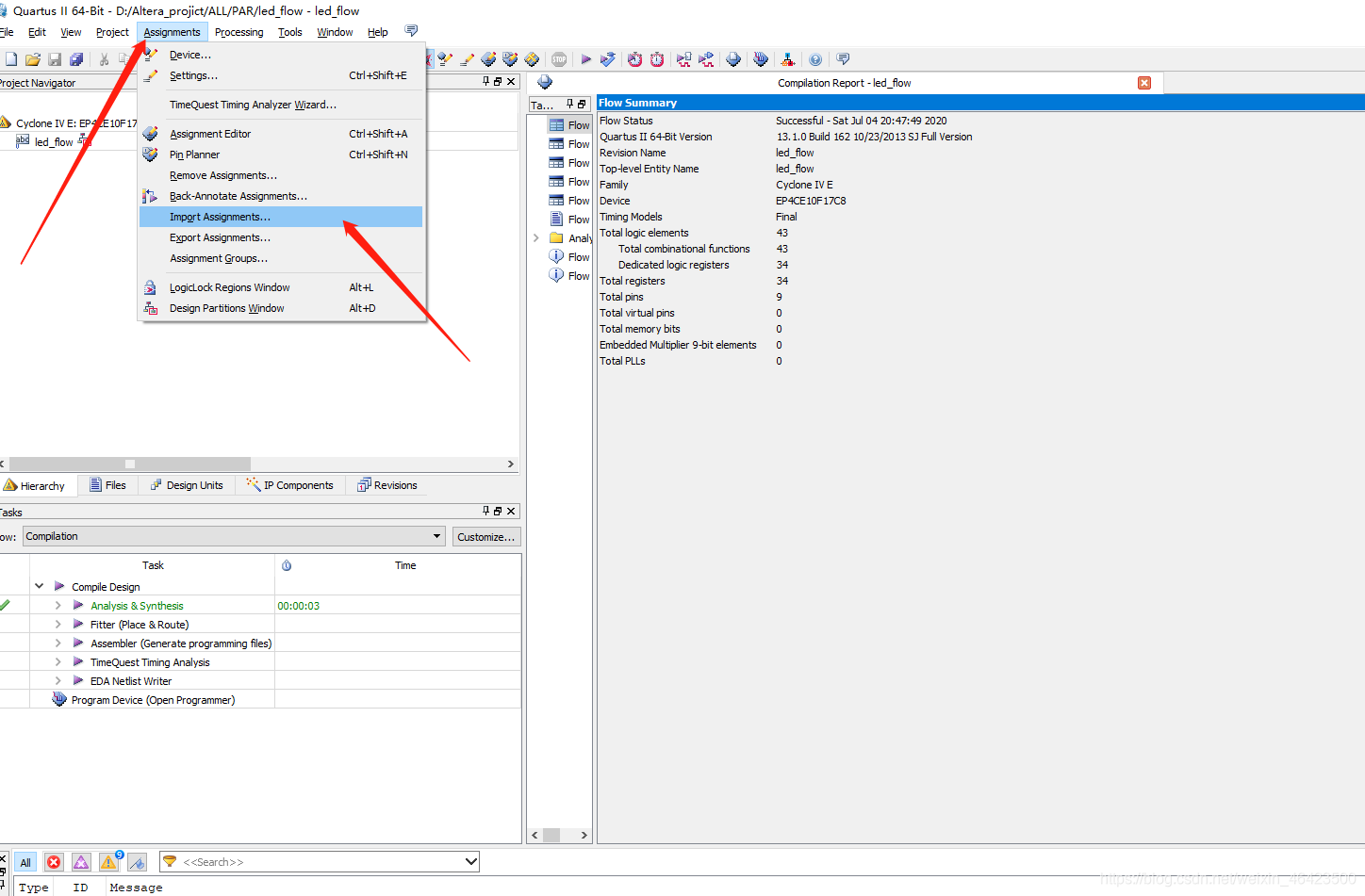1365x896 pixels.
Task: Expand the Analy... folder in report tree
Action: pyautogui.click(x=536, y=238)
